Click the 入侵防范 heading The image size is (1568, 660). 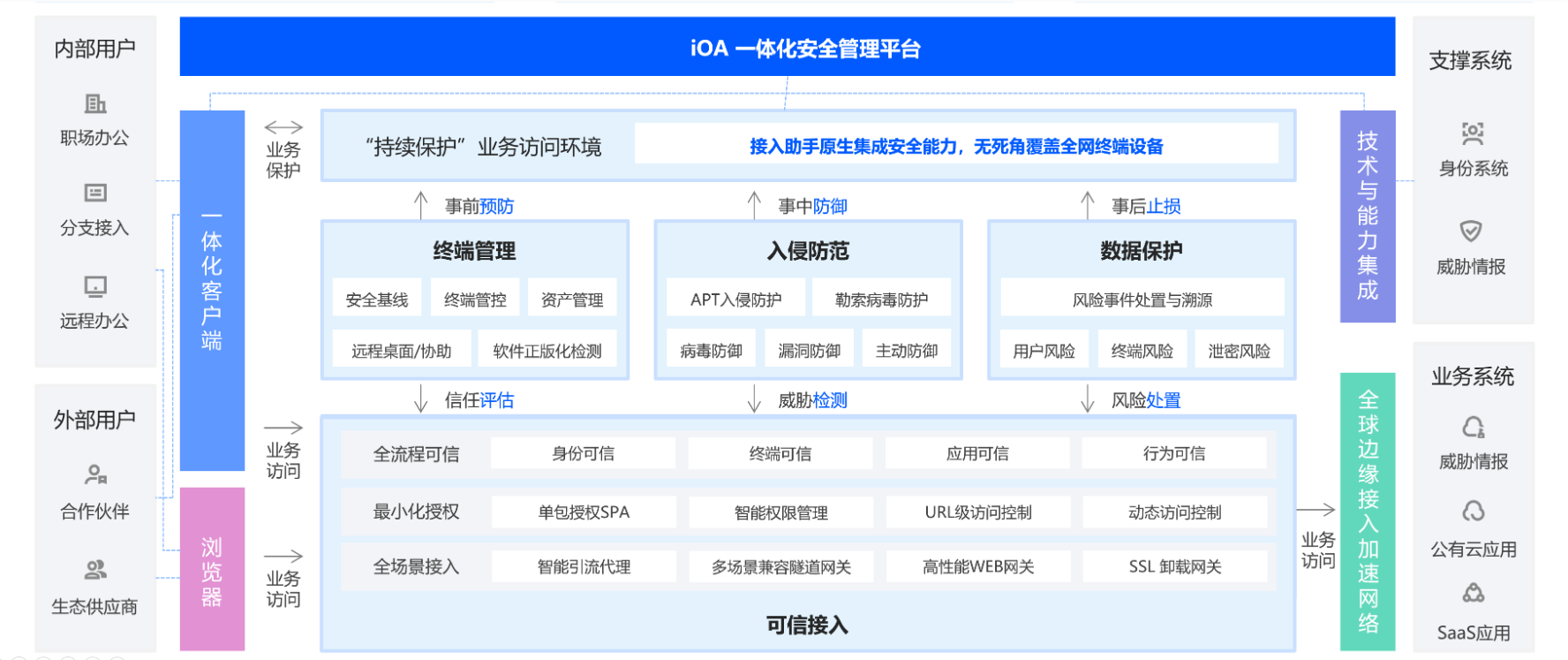tap(808, 251)
